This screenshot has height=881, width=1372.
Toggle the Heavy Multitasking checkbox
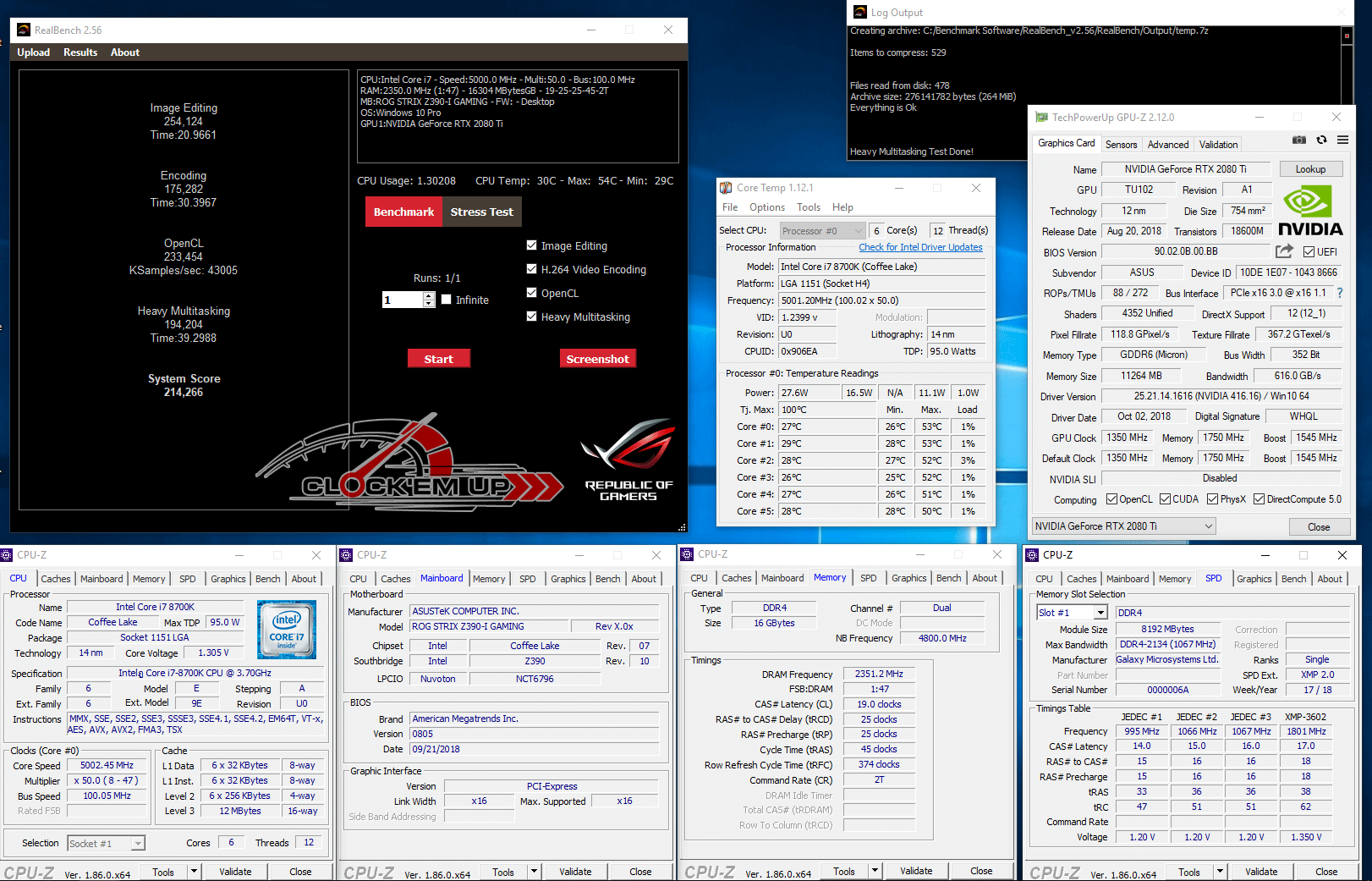click(x=532, y=317)
